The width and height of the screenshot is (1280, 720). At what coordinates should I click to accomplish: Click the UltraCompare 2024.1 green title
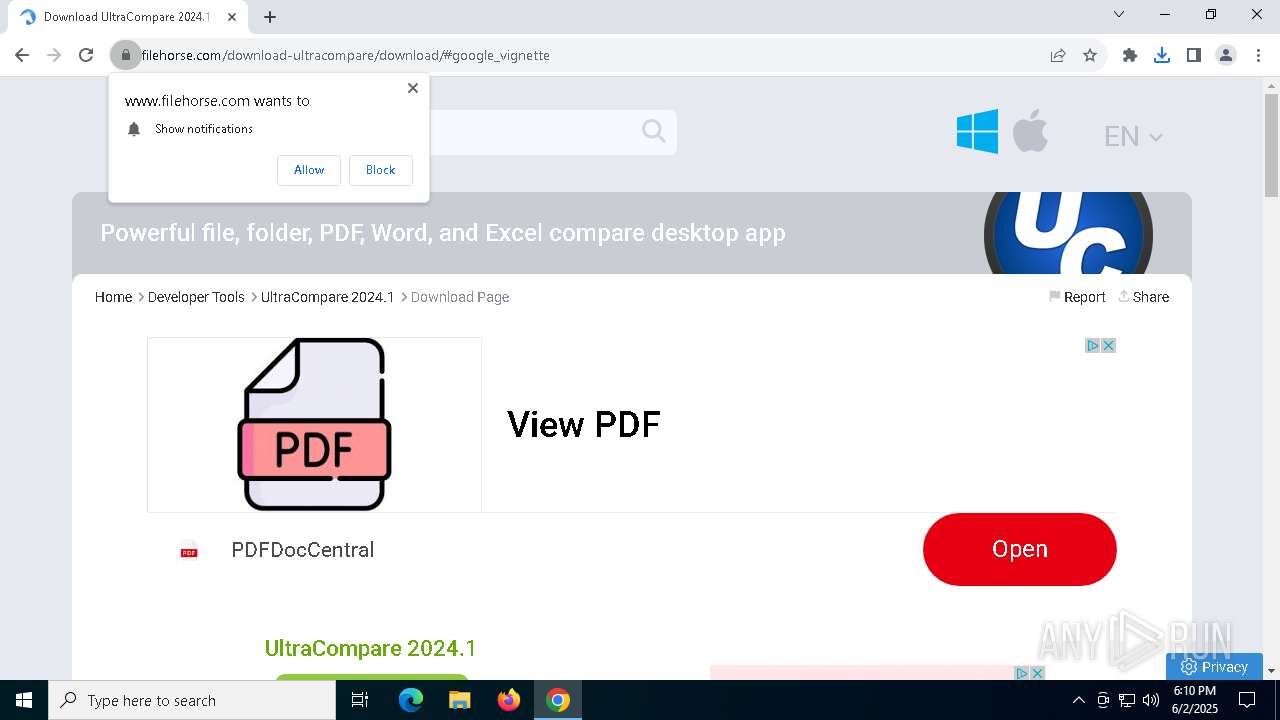pos(370,648)
